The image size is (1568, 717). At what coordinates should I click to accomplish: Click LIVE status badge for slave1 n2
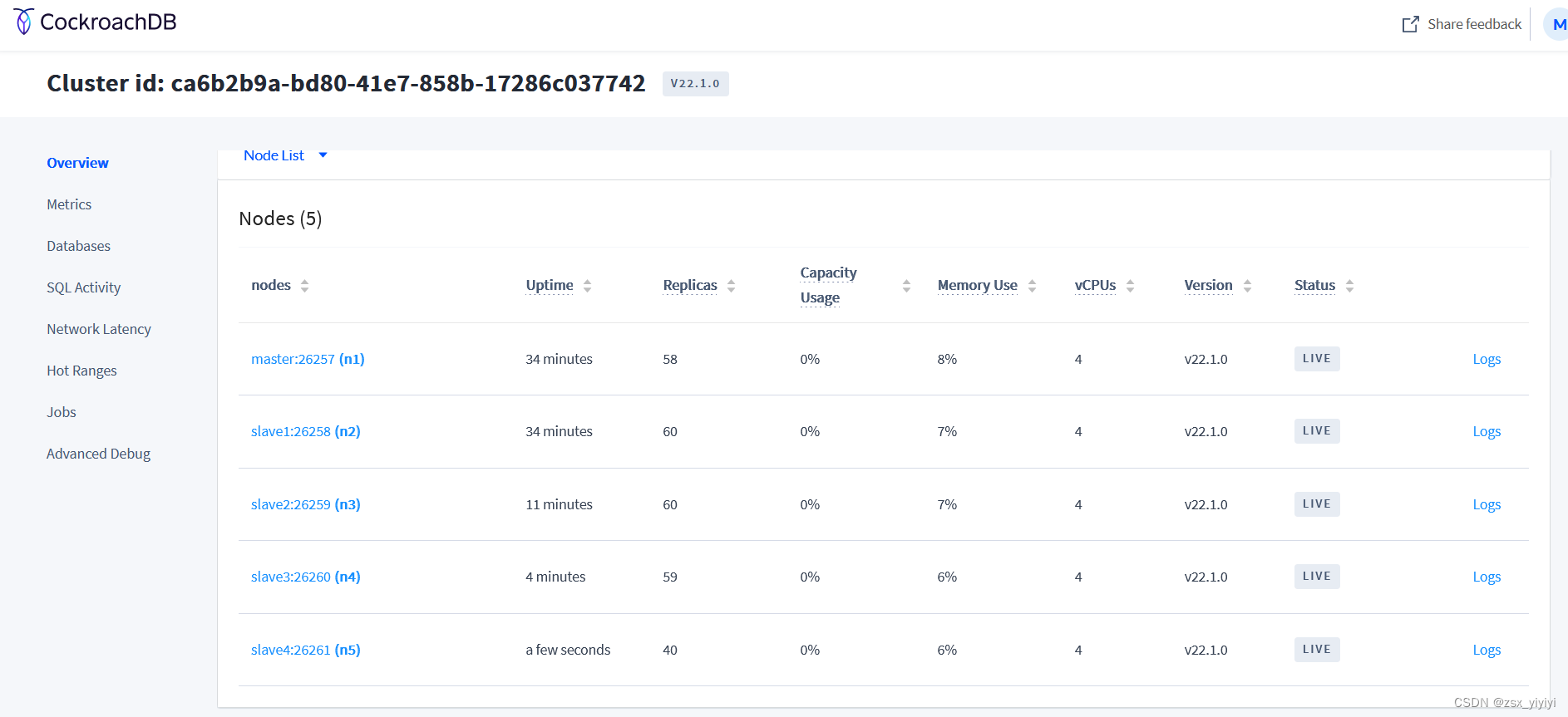click(1317, 431)
